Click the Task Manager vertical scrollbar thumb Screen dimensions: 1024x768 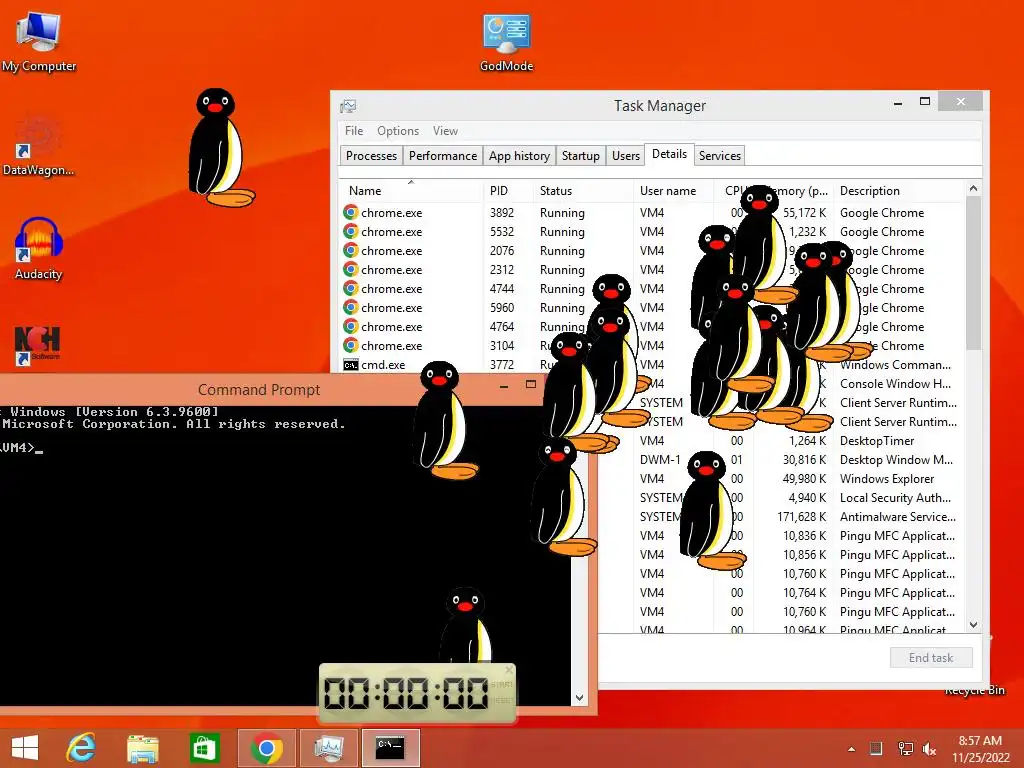973,272
